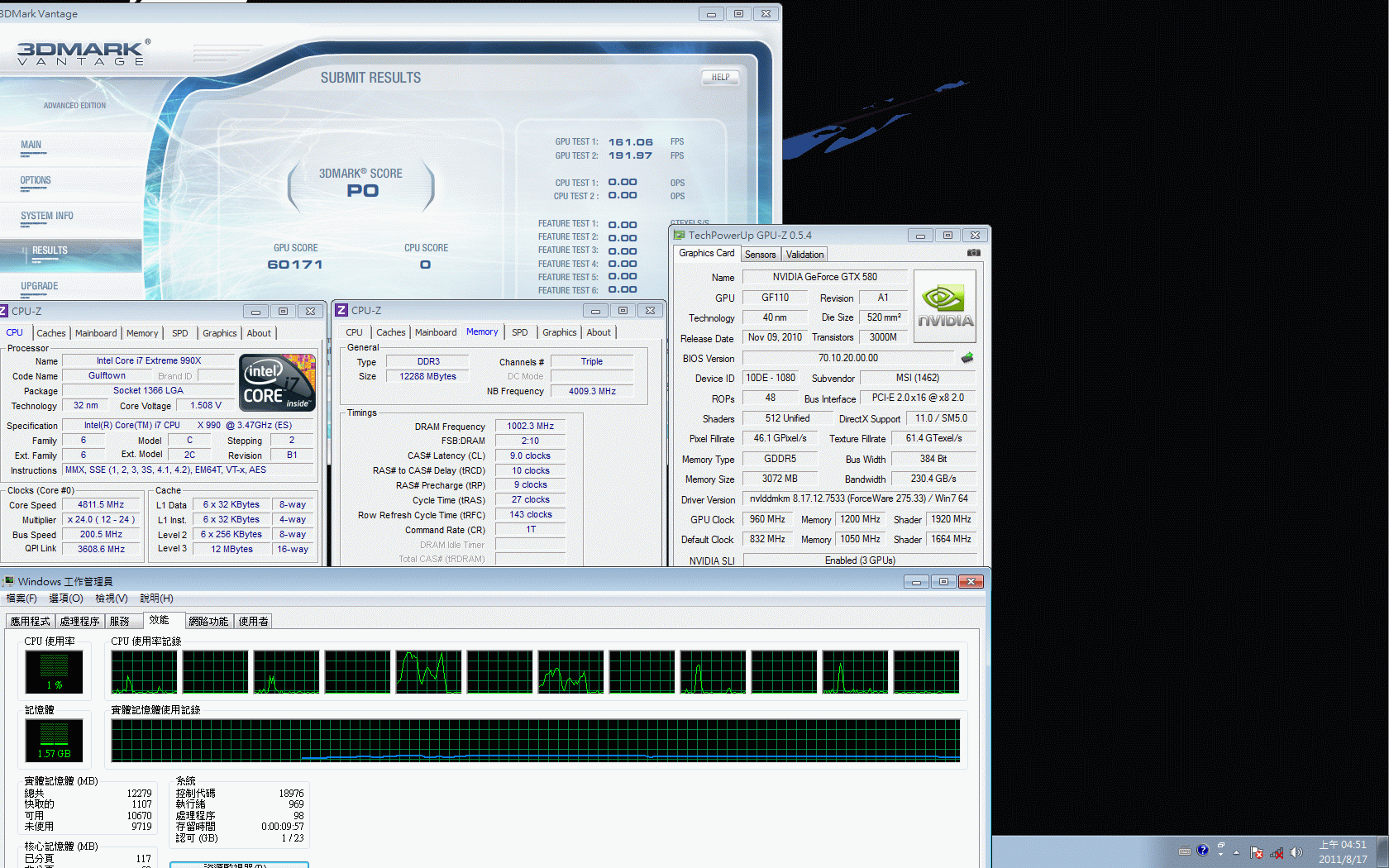Switch to Caches tab in left CPU-Z window
The width and height of the screenshot is (1389, 868).
click(50, 333)
